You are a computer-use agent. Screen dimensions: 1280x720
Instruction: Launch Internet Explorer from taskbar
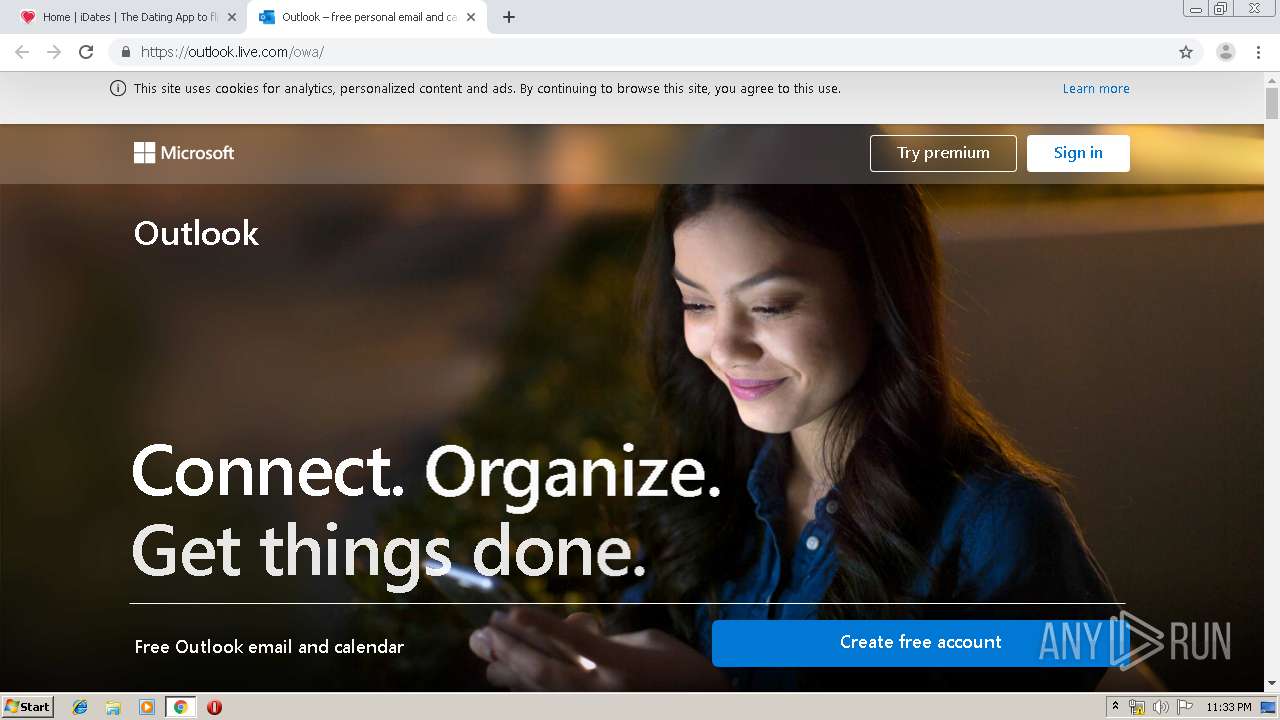[80, 707]
